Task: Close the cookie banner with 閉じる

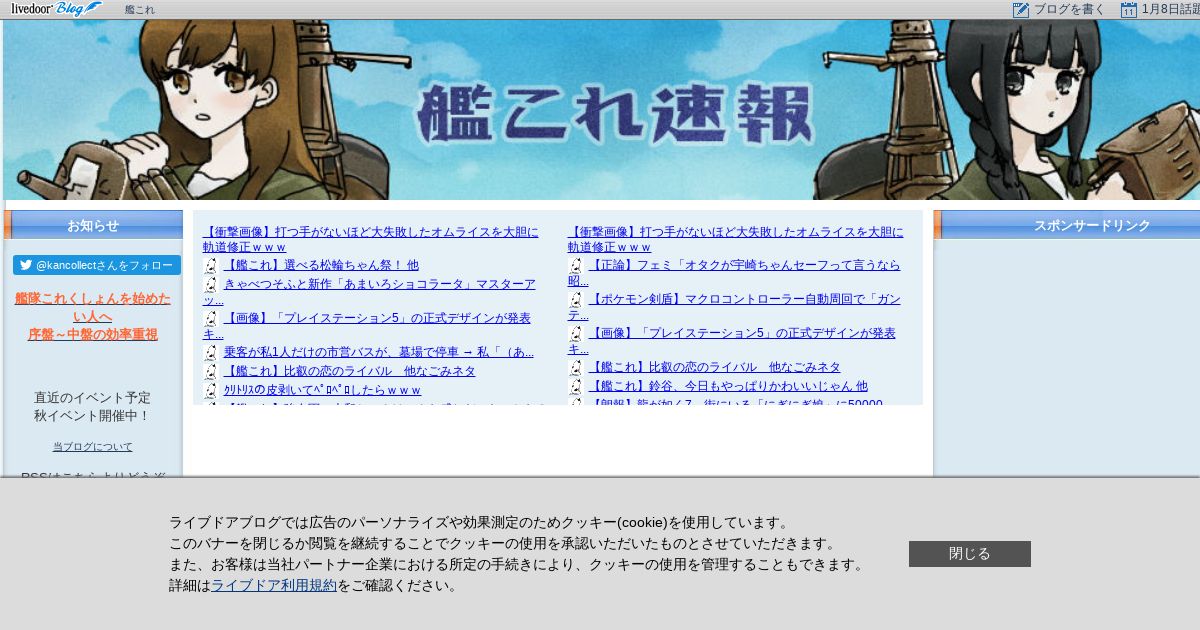Action: coord(969,554)
